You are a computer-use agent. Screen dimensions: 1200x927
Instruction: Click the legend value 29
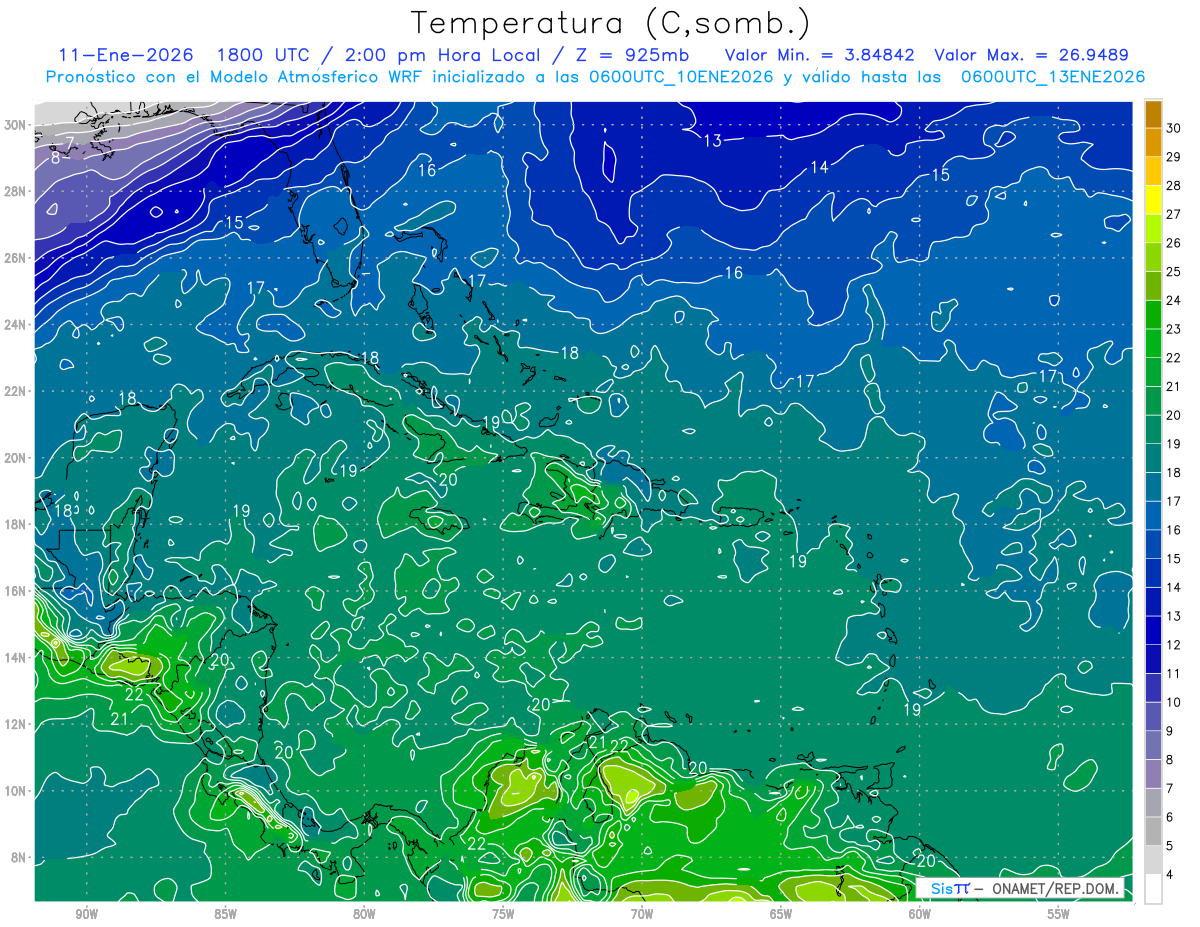point(1174,157)
